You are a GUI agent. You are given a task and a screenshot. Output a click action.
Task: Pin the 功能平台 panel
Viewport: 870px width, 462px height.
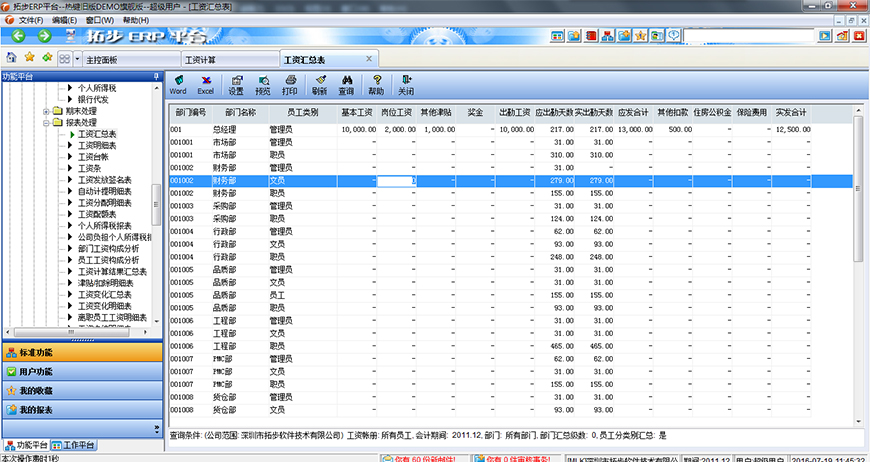pos(155,76)
